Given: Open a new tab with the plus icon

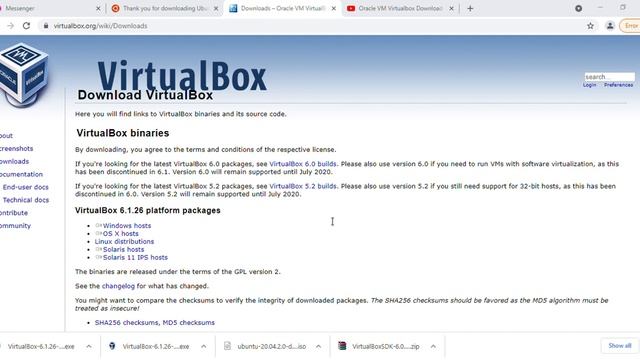Looking at the screenshot, I should 470,8.
